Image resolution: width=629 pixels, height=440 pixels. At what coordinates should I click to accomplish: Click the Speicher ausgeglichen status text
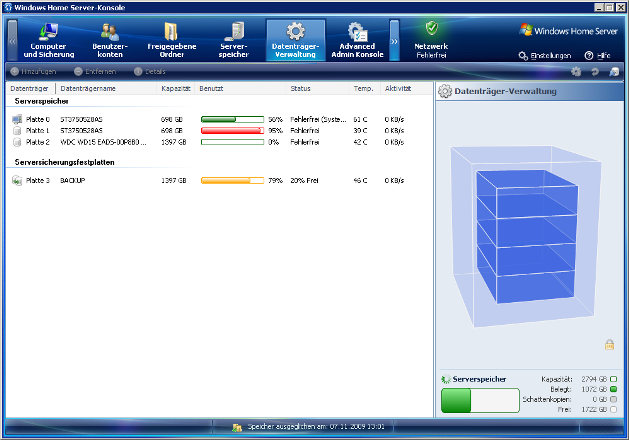pos(316,427)
